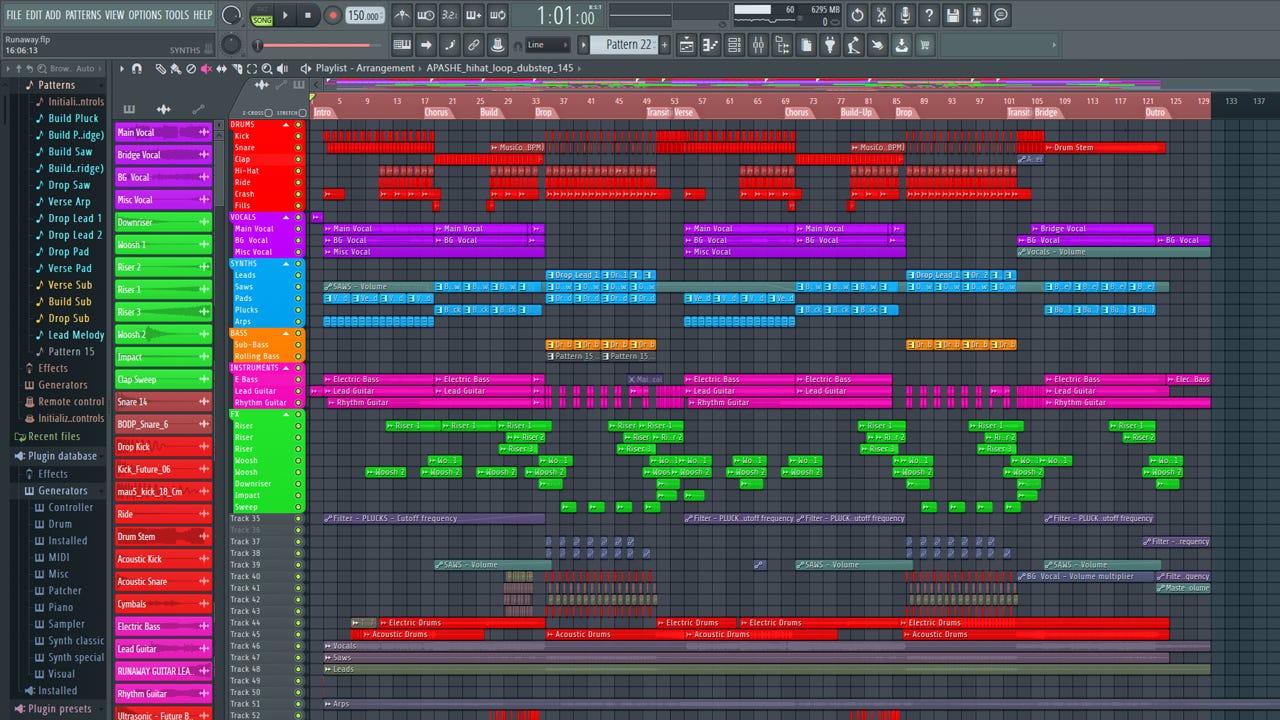The width and height of the screenshot is (1280, 720).
Task: Collapse the DRUMS track group
Action: 285,125
